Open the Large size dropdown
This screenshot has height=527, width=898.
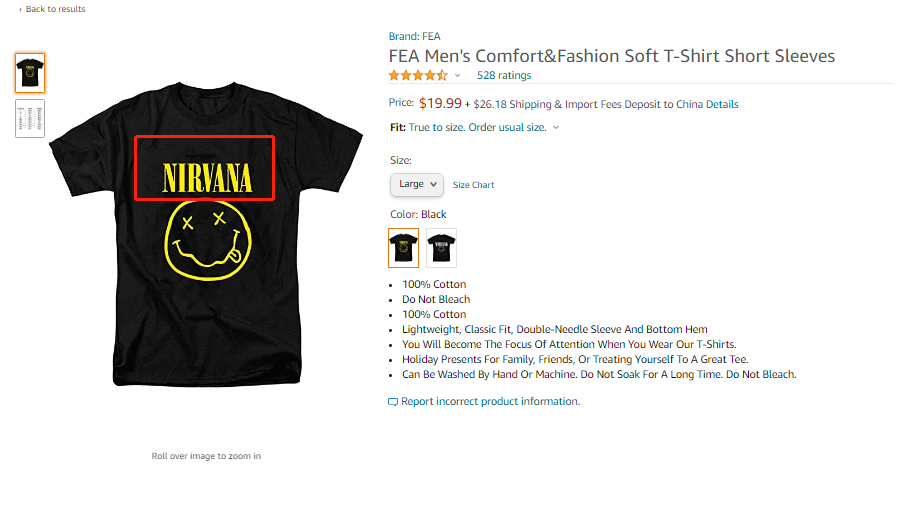click(417, 184)
